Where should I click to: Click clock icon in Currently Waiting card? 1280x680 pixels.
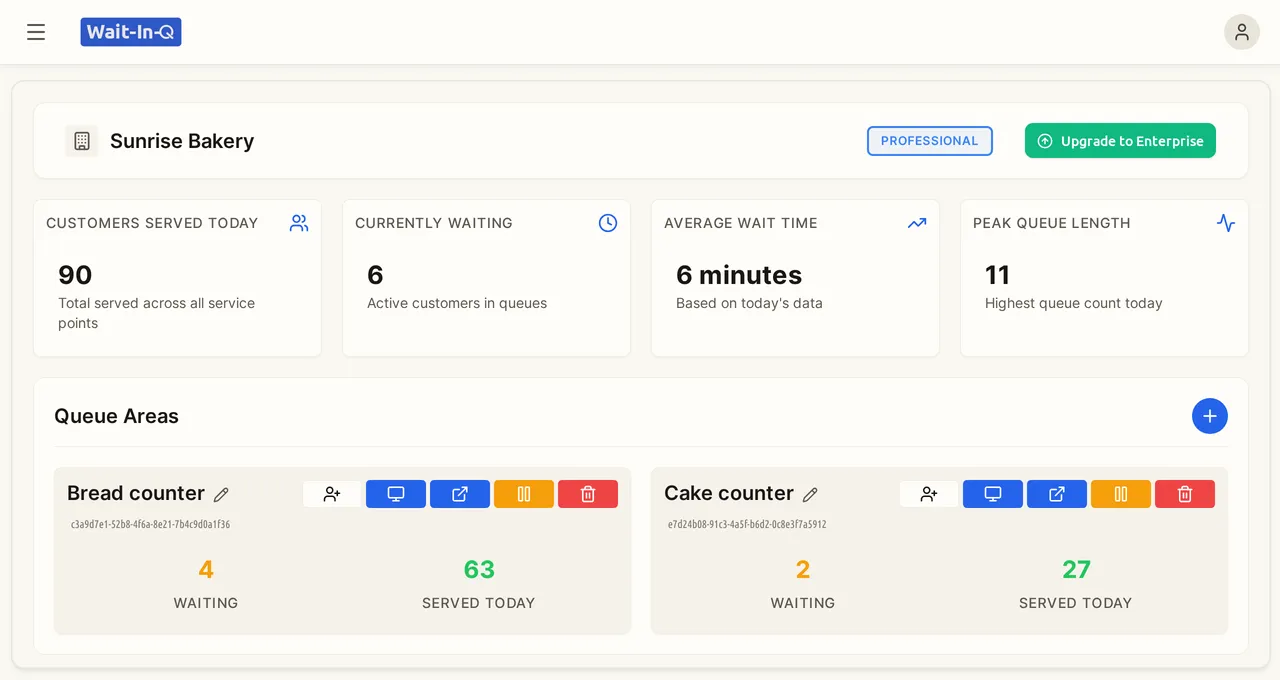608,223
